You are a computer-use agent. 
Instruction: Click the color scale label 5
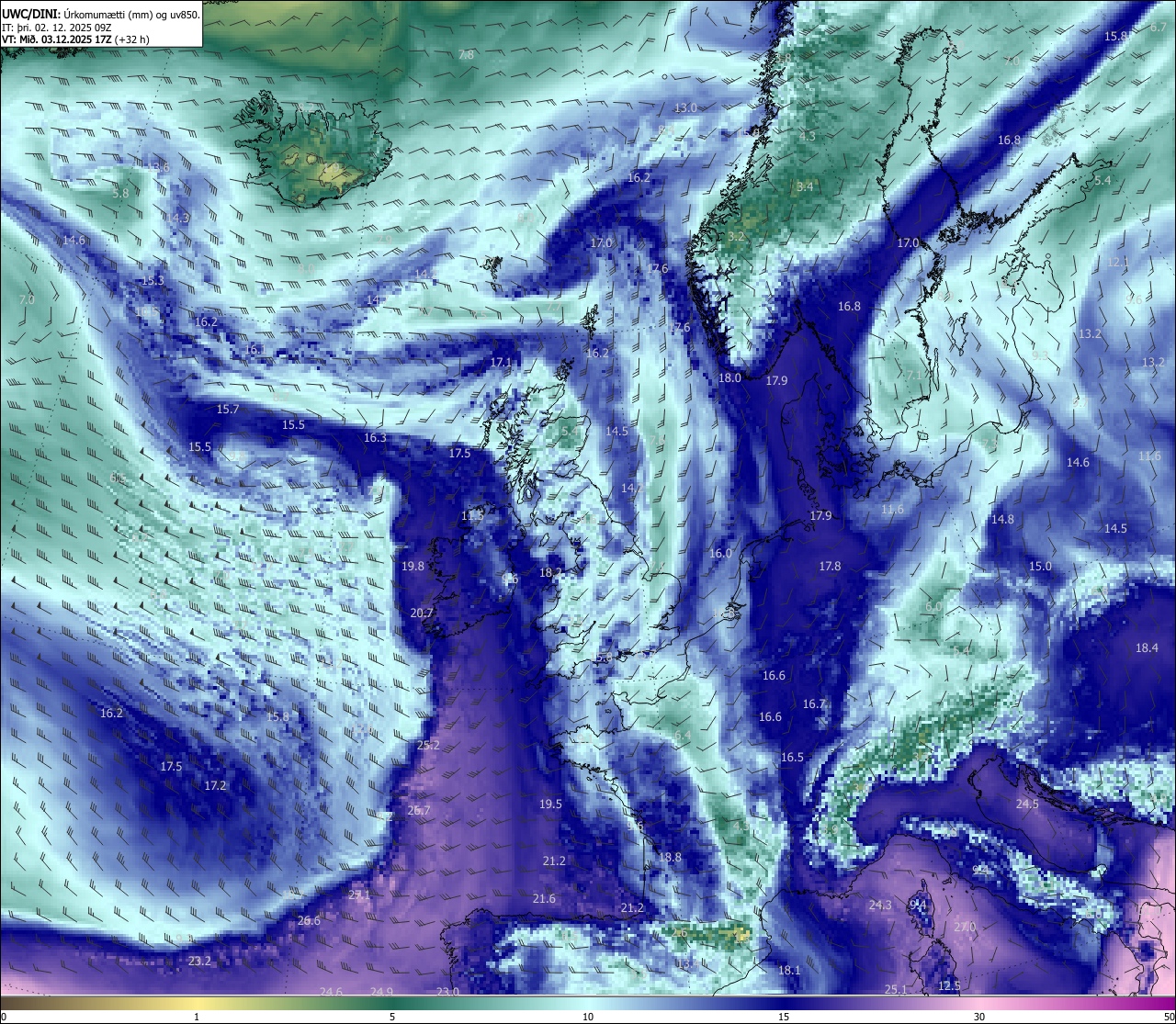click(x=392, y=1016)
